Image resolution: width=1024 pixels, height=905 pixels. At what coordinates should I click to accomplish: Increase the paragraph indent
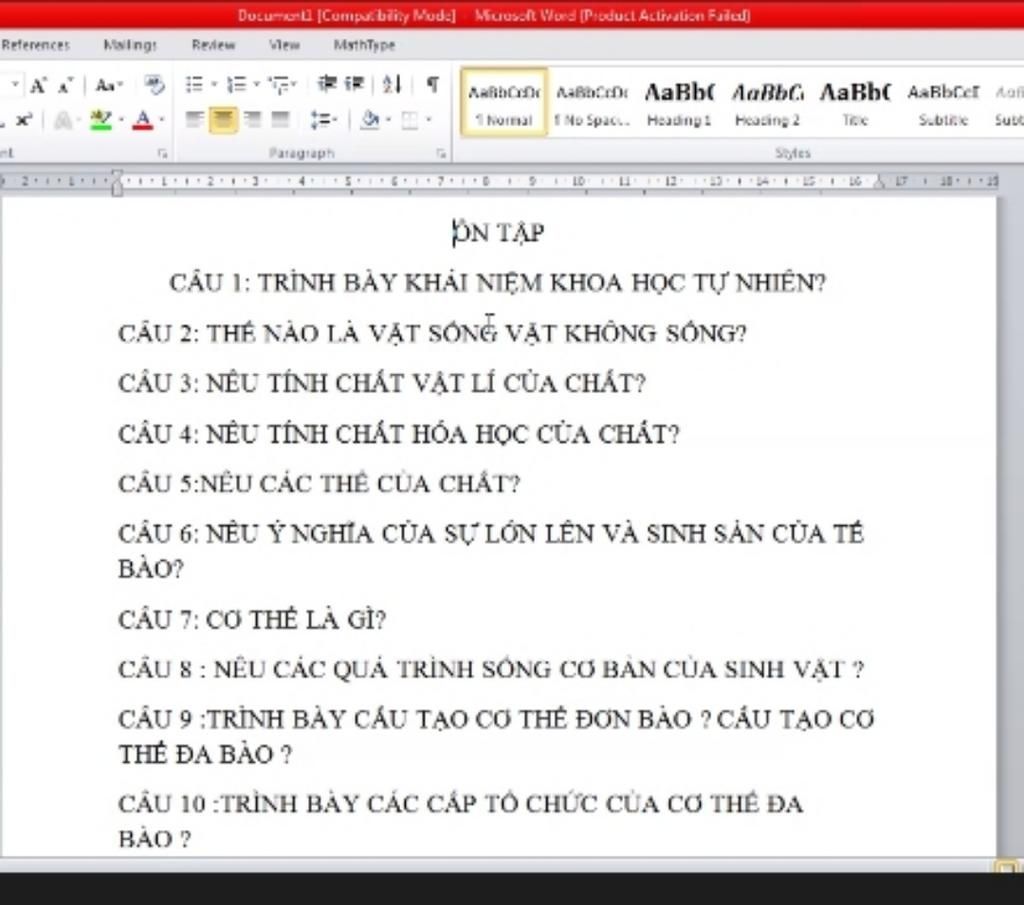(354, 84)
